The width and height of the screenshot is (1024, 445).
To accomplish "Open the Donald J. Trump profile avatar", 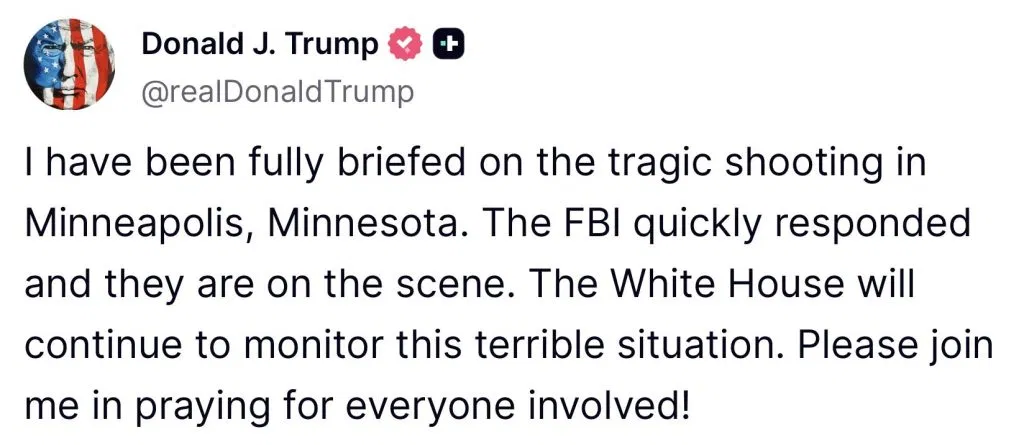I will pyautogui.click(x=67, y=66).
